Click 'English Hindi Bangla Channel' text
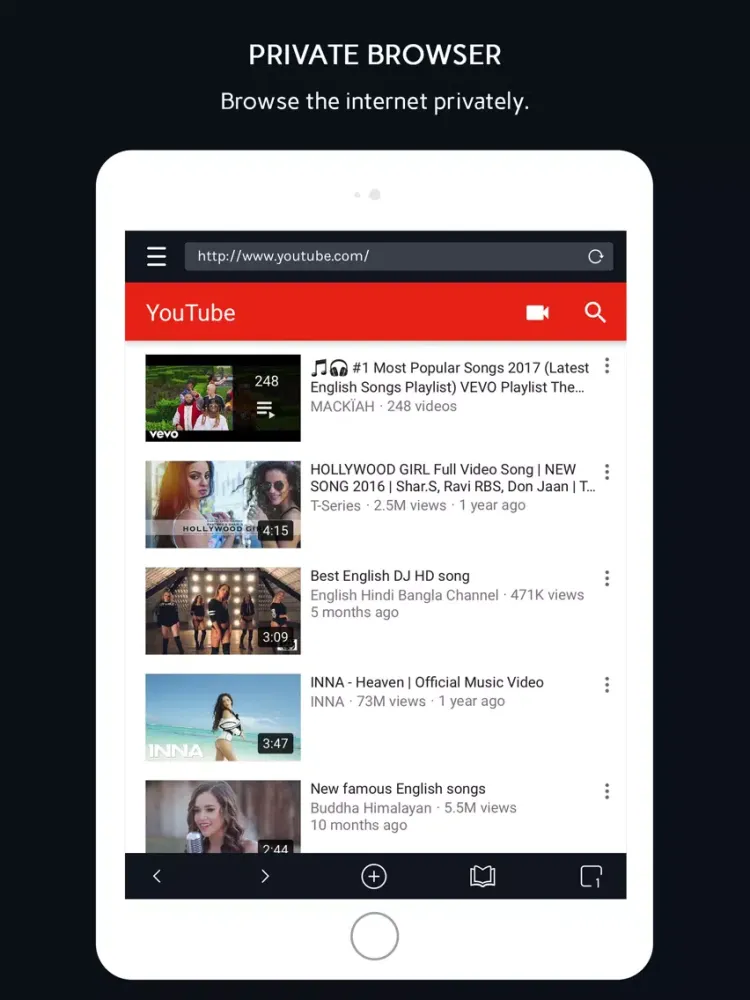This screenshot has height=1000, width=750. [404, 595]
